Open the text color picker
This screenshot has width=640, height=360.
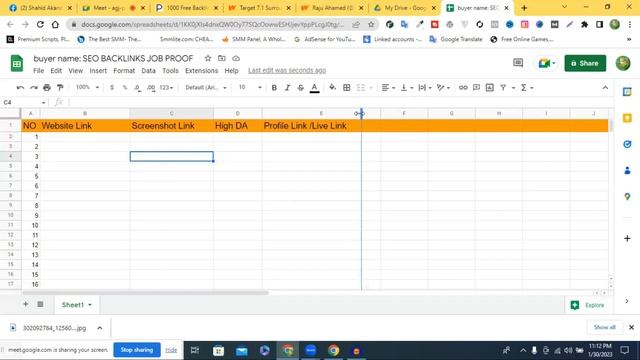[x=314, y=87]
